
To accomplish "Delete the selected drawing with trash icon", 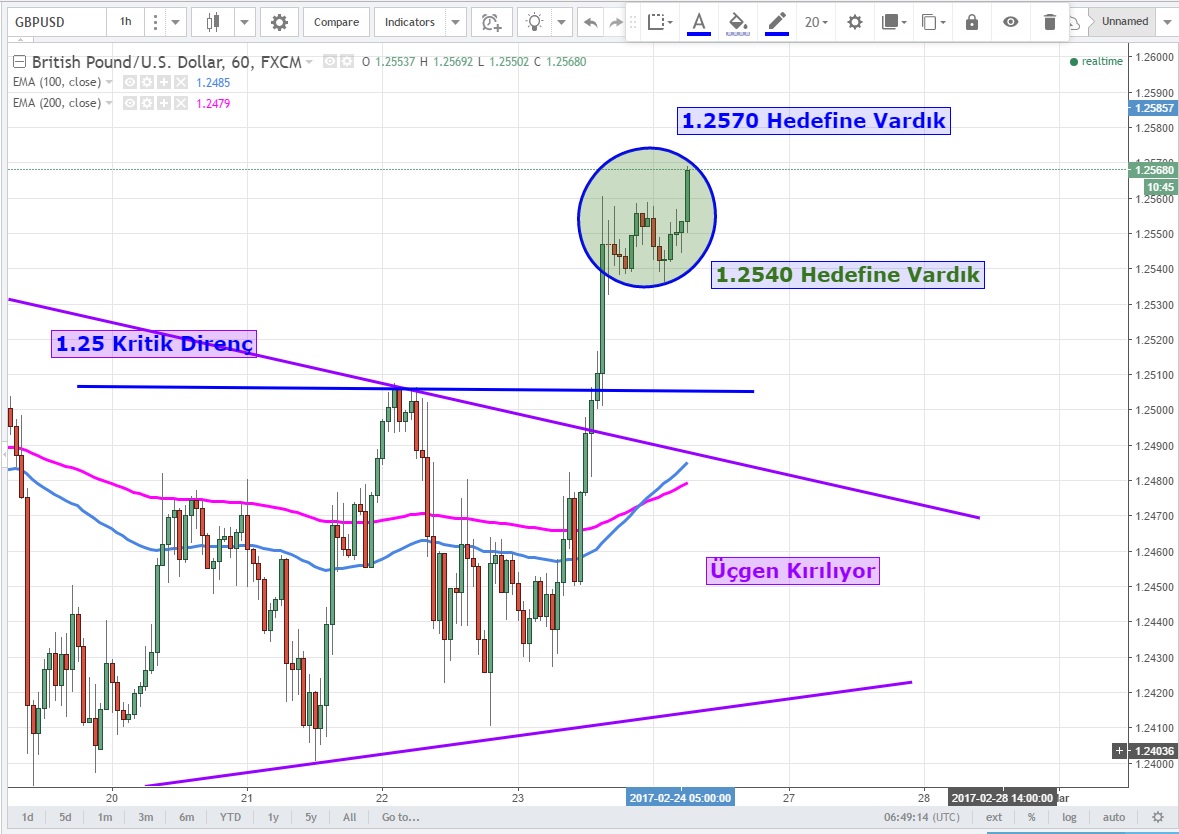I will click(1049, 22).
